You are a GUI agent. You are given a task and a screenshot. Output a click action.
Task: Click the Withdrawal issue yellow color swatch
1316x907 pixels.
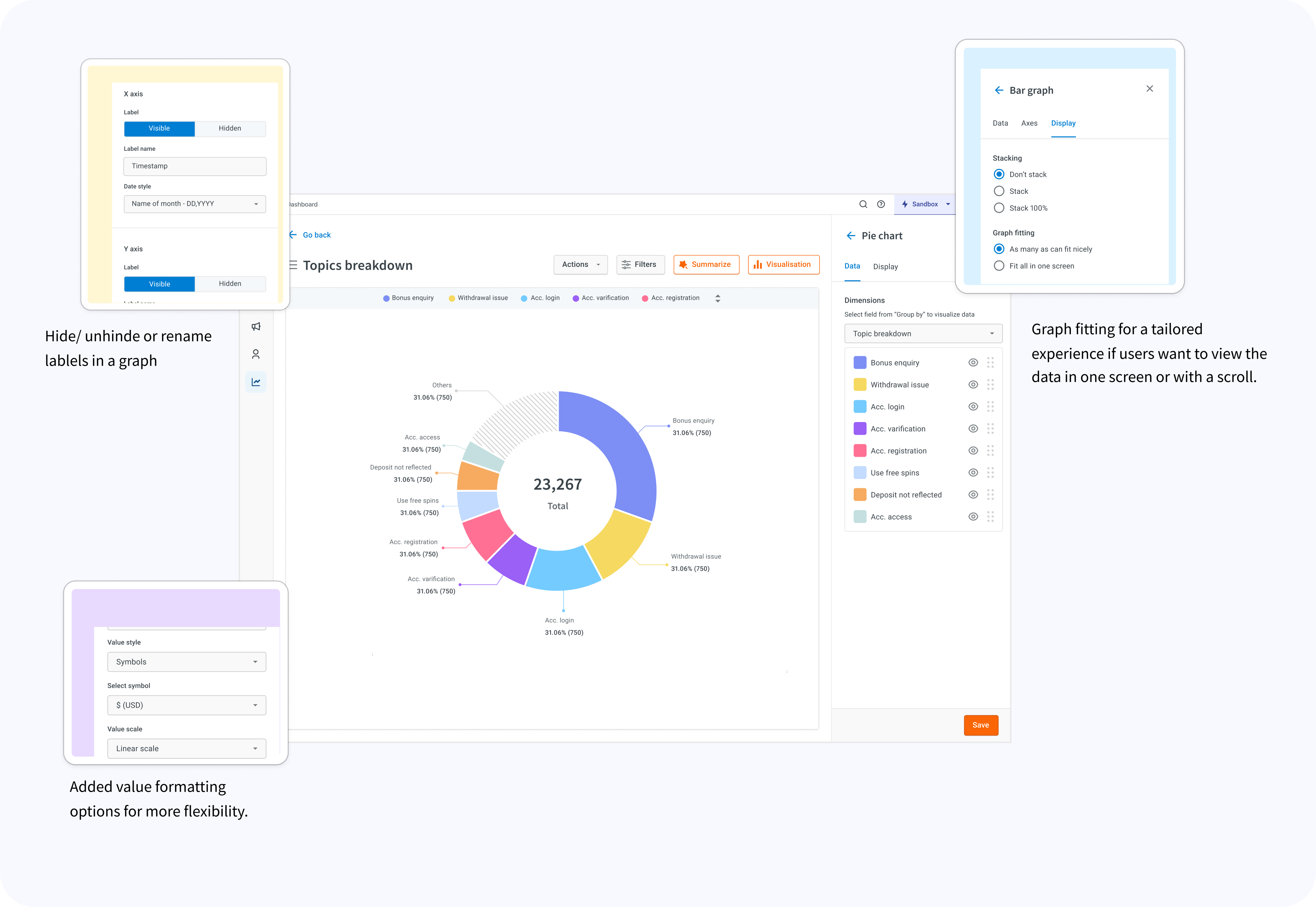click(860, 385)
